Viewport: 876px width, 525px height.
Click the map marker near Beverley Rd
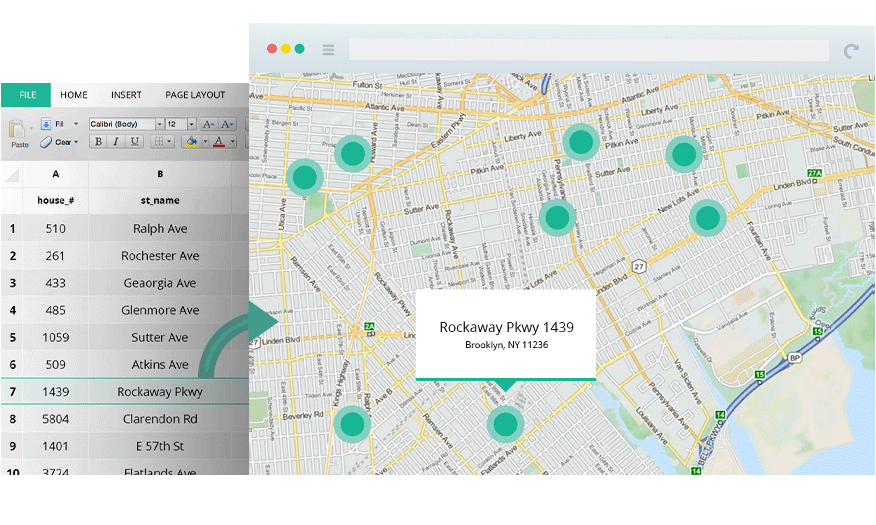pyautogui.click(x=353, y=424)
